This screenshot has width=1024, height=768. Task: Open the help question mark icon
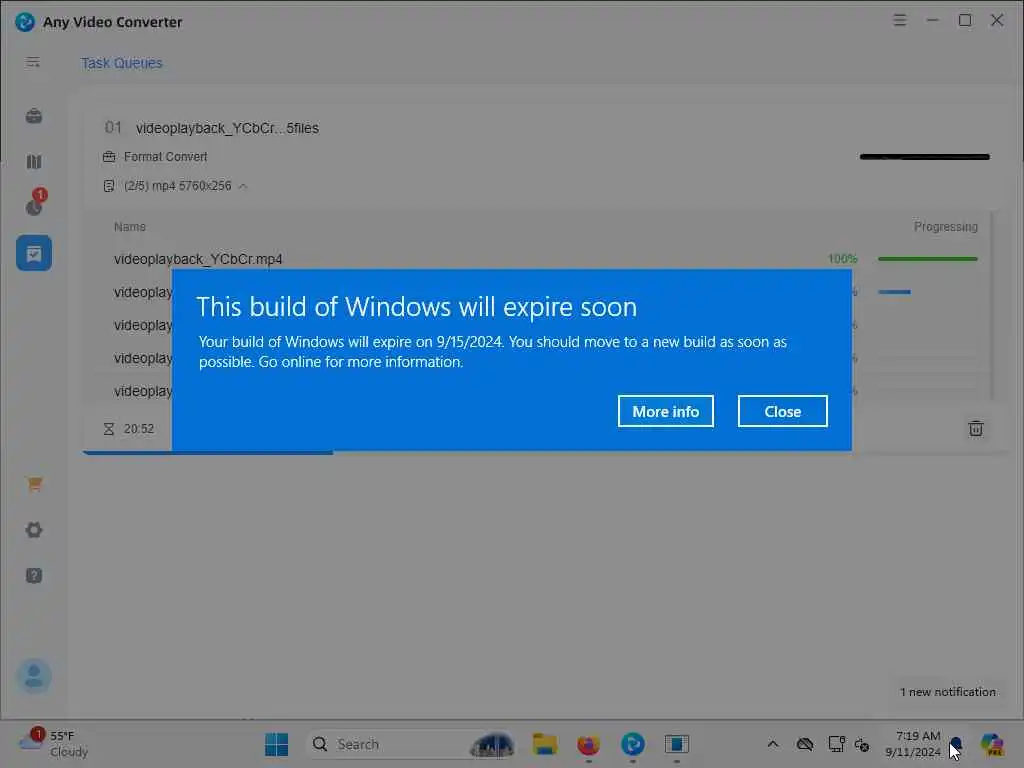tap(34, 575)
